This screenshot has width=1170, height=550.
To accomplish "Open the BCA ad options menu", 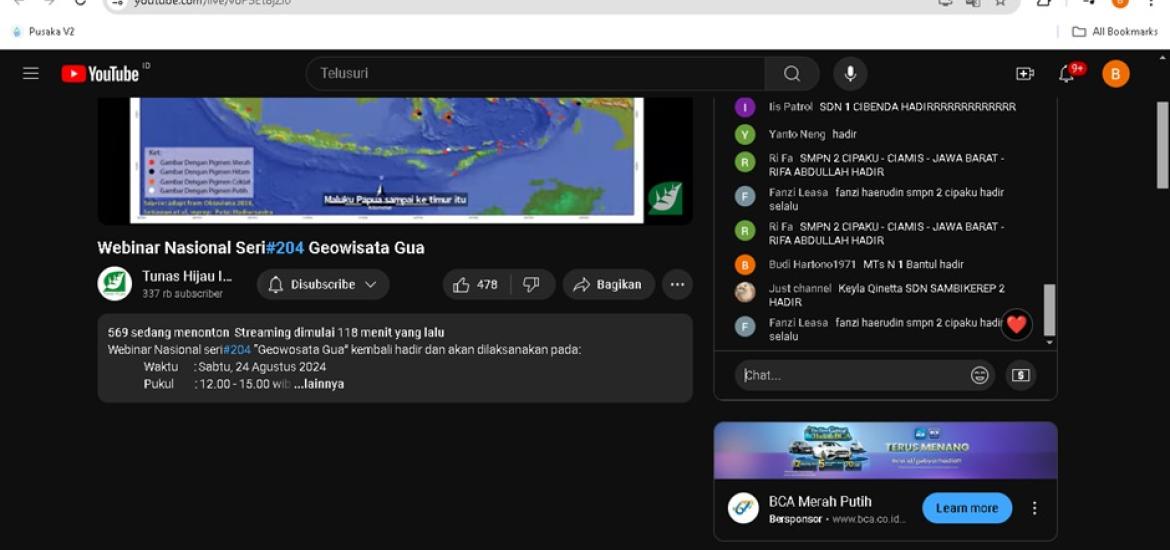I will pos(1034,508).
